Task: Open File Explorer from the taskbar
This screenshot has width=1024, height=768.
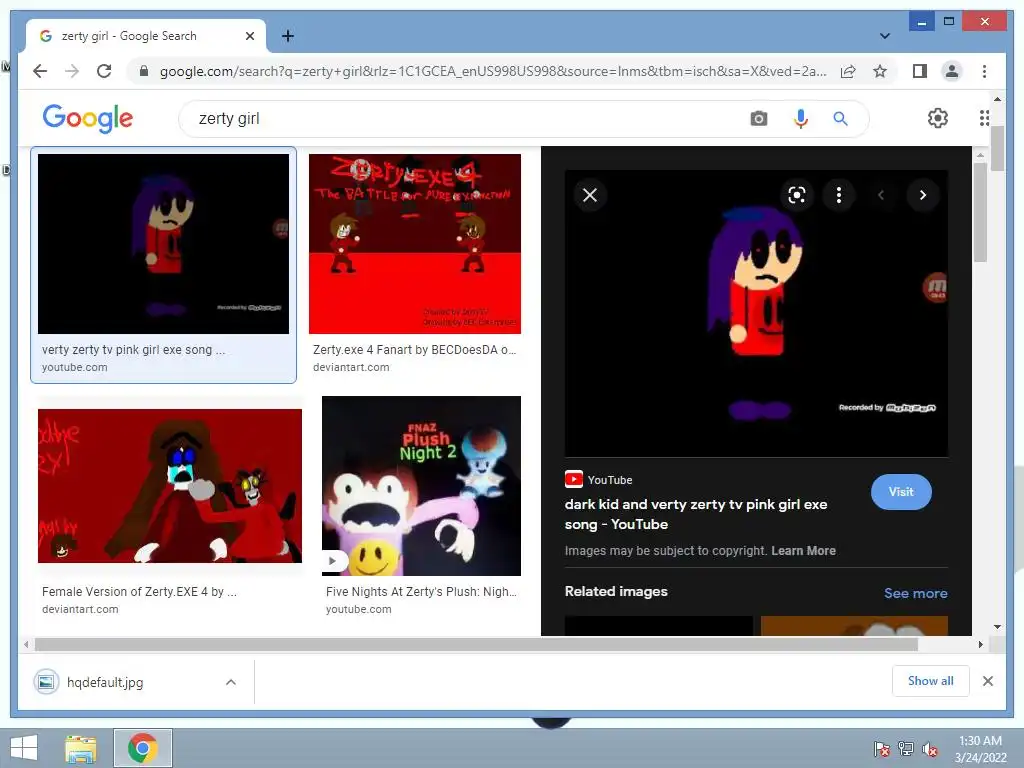Action: pos(81,748)
